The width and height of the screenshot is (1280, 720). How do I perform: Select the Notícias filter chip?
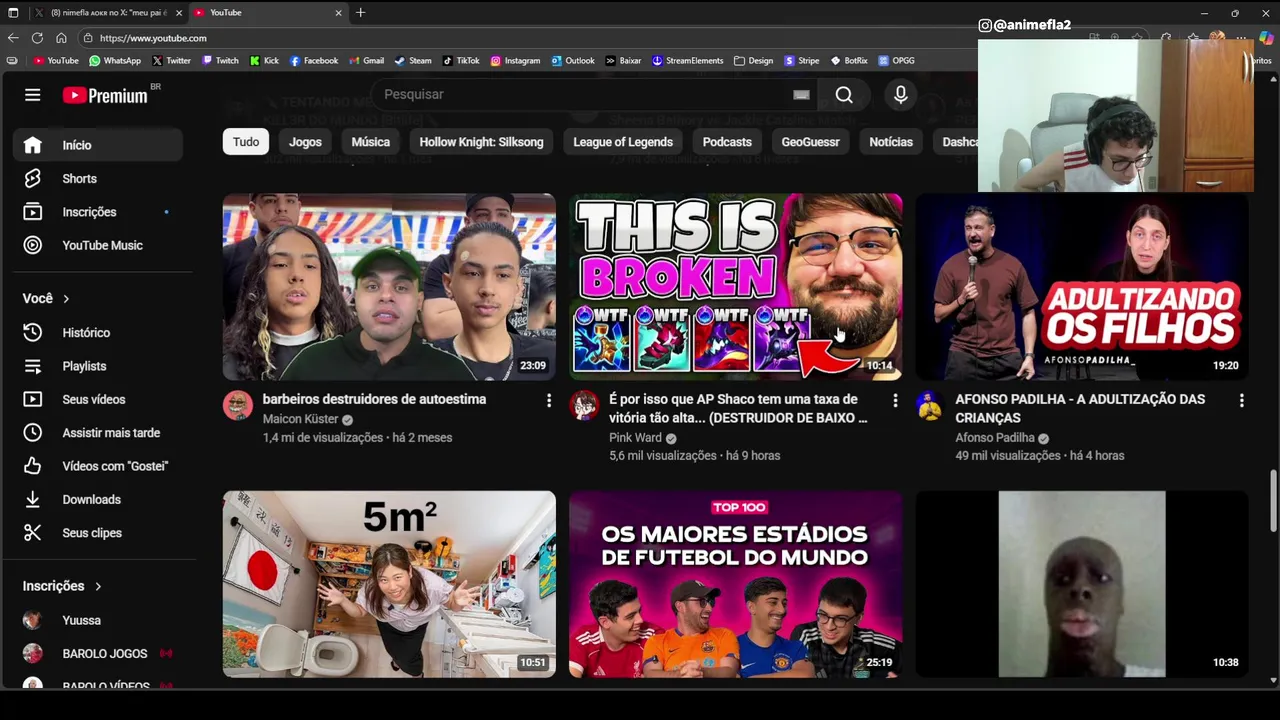pos(891,142)
